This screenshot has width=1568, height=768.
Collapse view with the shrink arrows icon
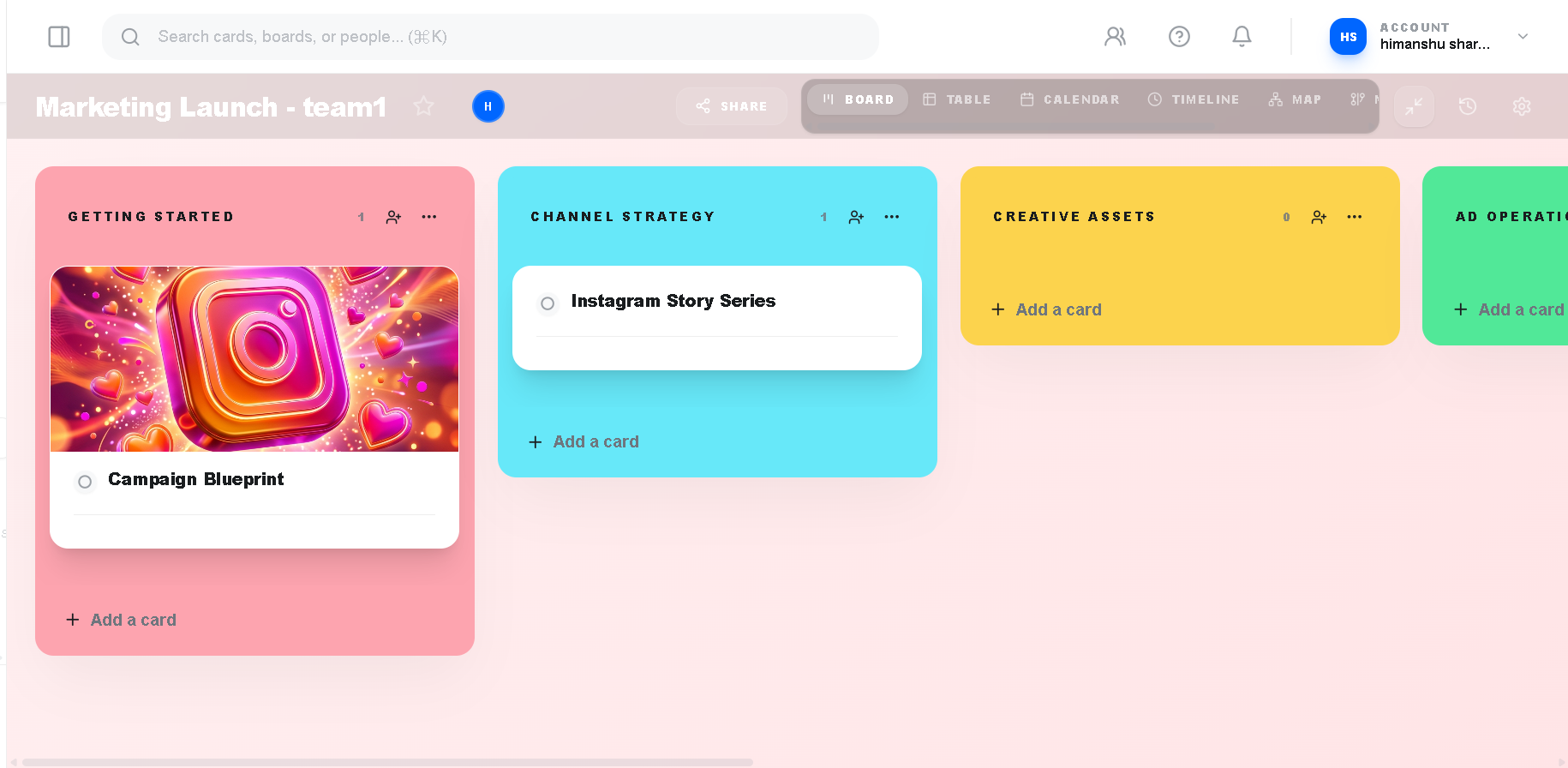(x=1414, y=106)
